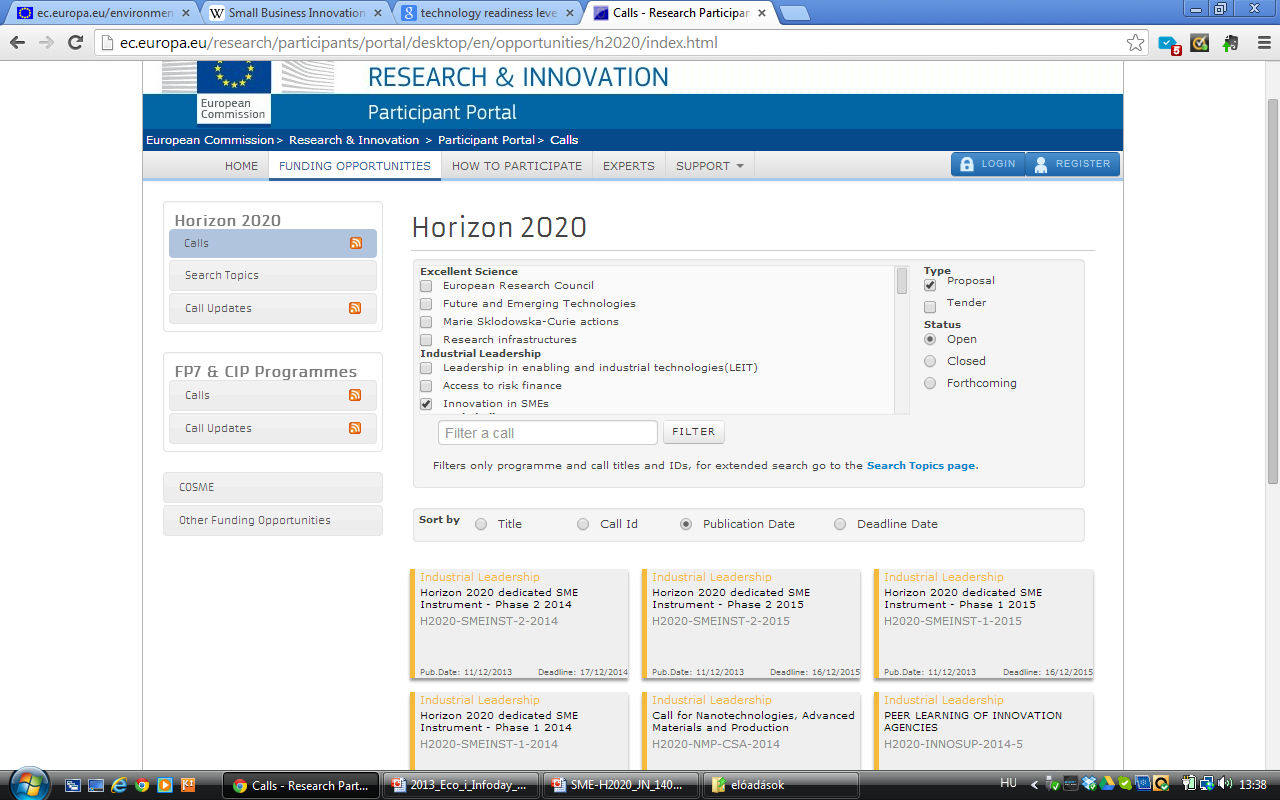Viewport: 1280px width, 800px height.
Task: Check the European Research Council checkbox
Action: [x=426, y=286]
